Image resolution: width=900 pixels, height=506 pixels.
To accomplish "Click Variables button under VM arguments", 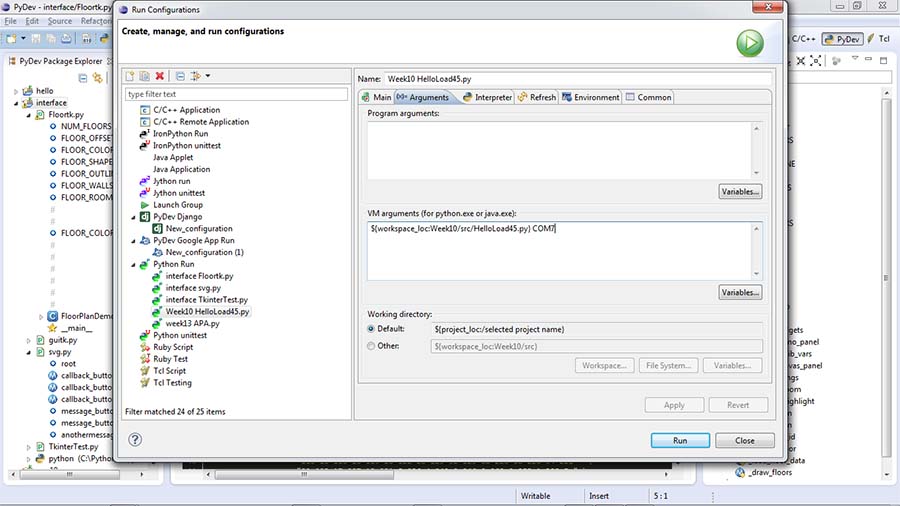I will (740, 293).
